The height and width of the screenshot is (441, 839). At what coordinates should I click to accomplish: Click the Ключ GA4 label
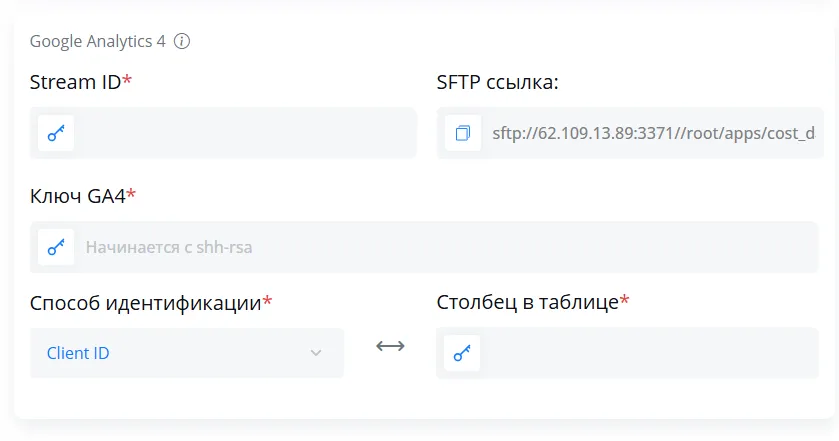[78, 196]
